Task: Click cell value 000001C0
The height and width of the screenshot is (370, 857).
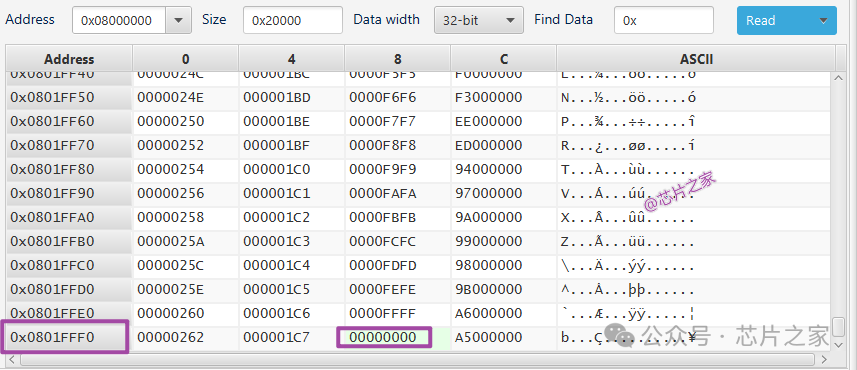Action: [x=277, y=169]
